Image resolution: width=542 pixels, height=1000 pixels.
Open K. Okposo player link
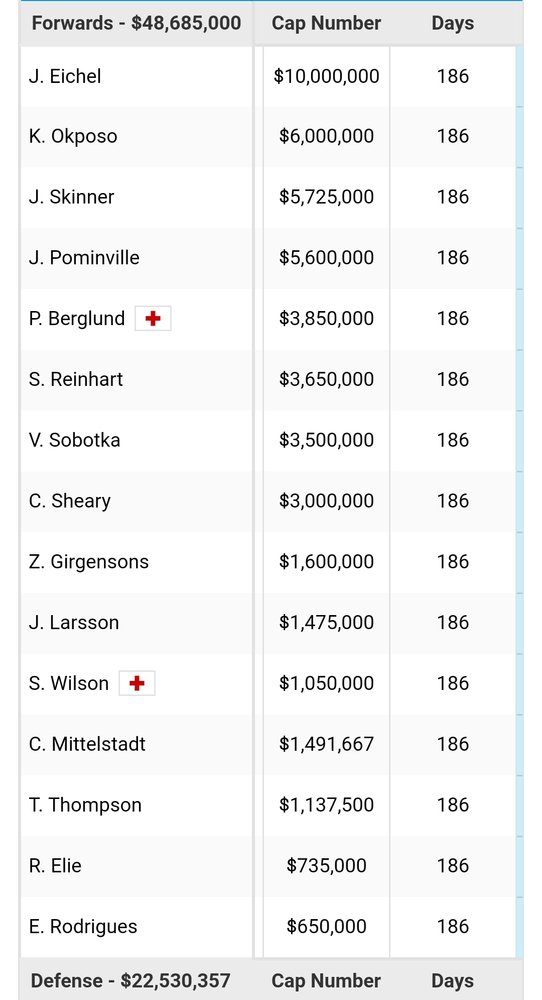(x=73, y=136)
